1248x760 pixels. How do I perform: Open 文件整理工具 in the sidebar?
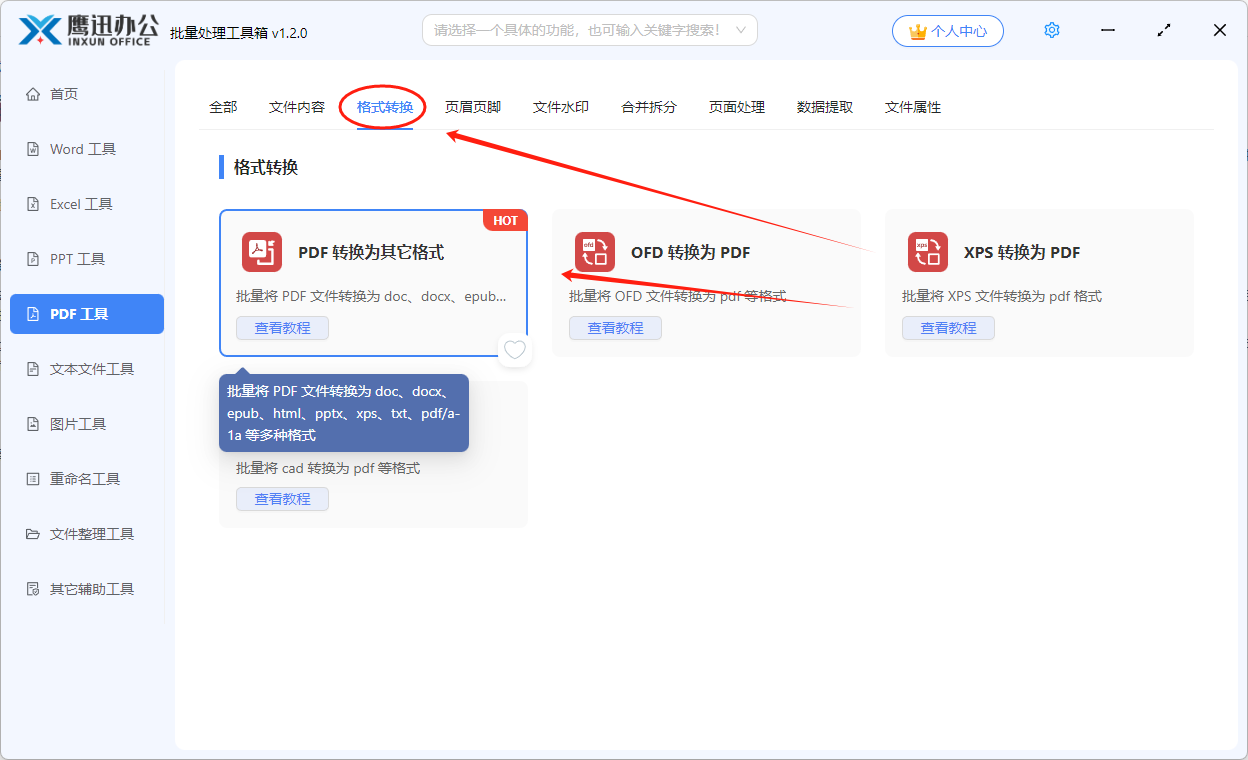(87, 534)
